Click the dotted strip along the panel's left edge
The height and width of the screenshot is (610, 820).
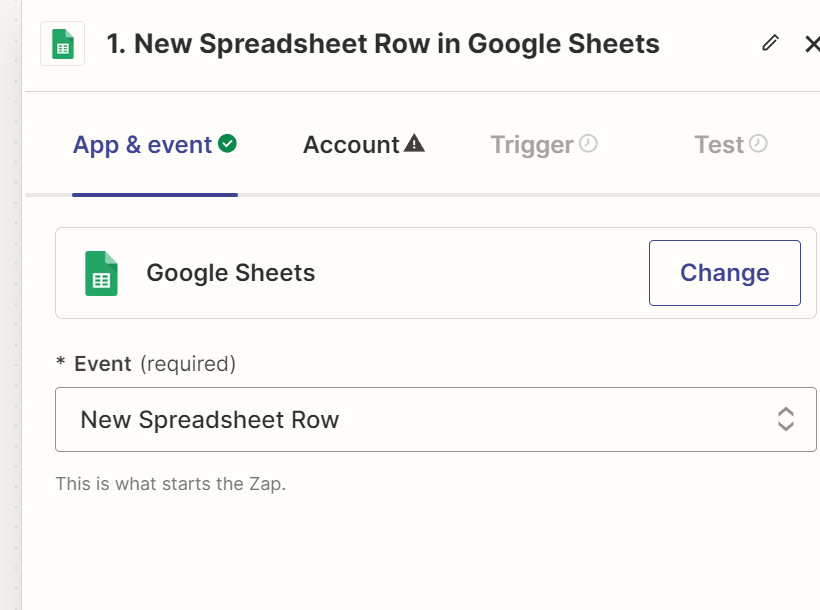[11, 300]
